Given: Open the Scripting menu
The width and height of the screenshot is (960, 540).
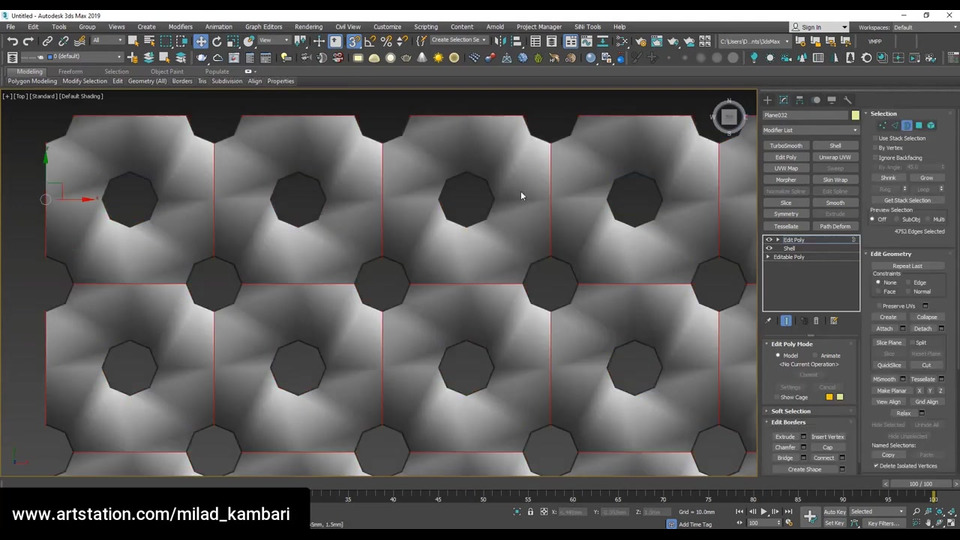Looking at the screenshot, I should 426,27.
